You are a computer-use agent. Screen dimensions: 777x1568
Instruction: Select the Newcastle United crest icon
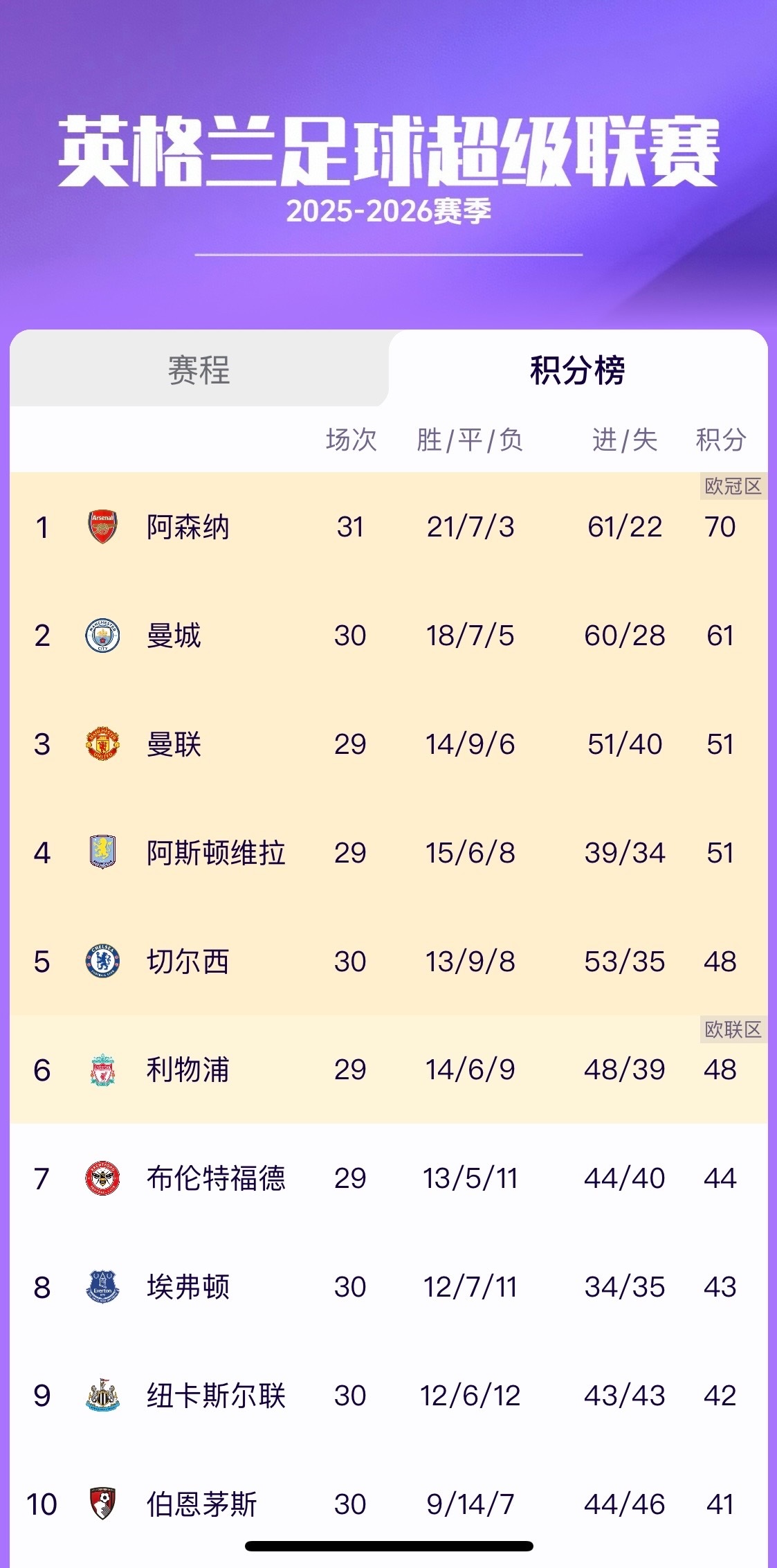[102, 1396]
